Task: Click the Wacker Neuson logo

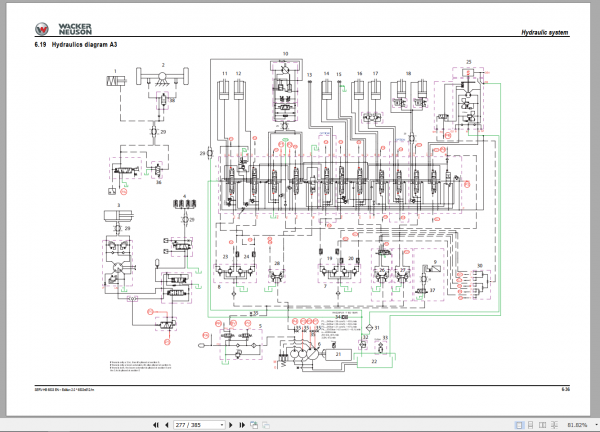Action: [x=64, y=29]
